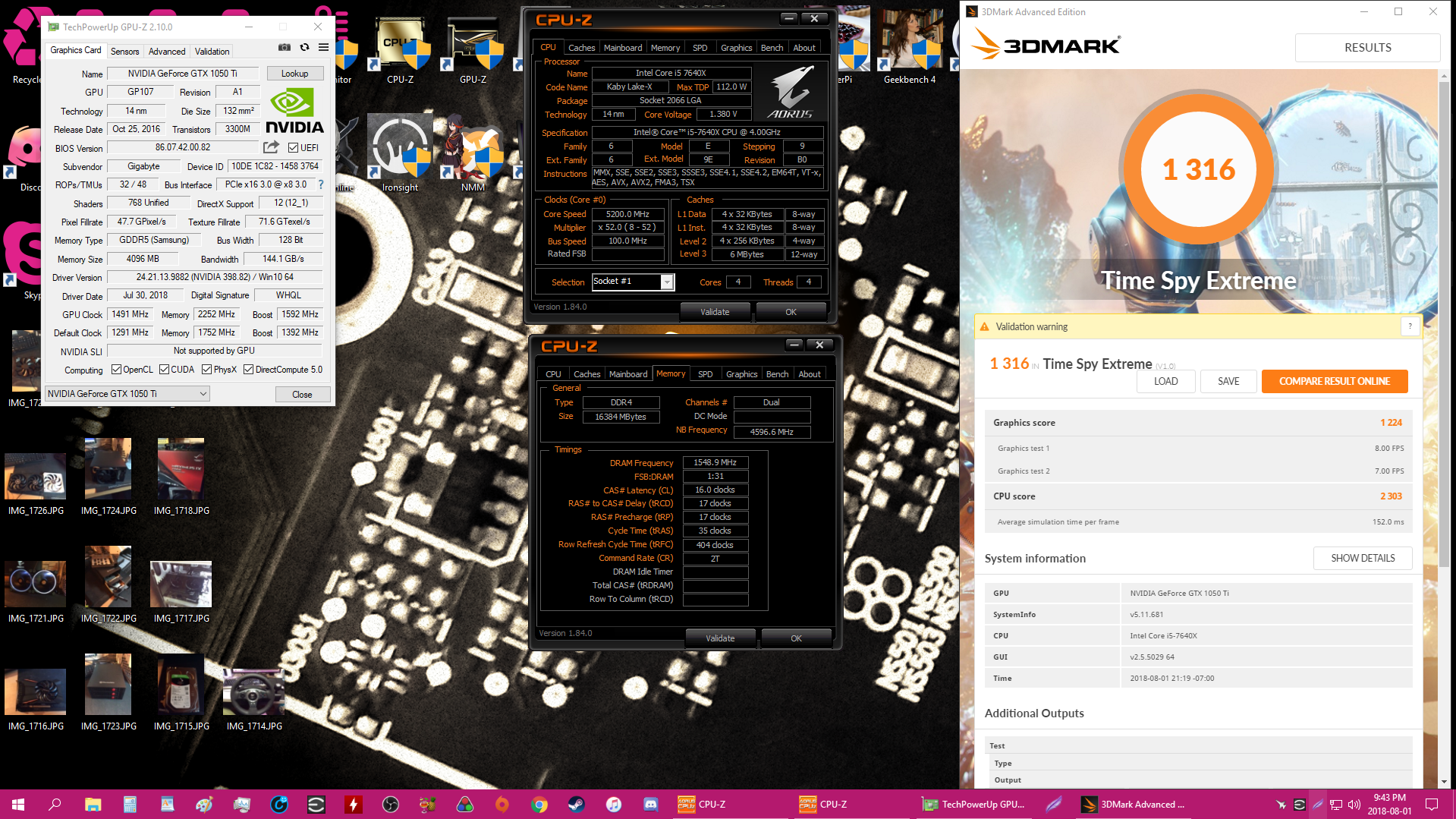Click the volume speaker tray icon
Viewport: 1456px width, 819px height.
[x=1354, y=804]
